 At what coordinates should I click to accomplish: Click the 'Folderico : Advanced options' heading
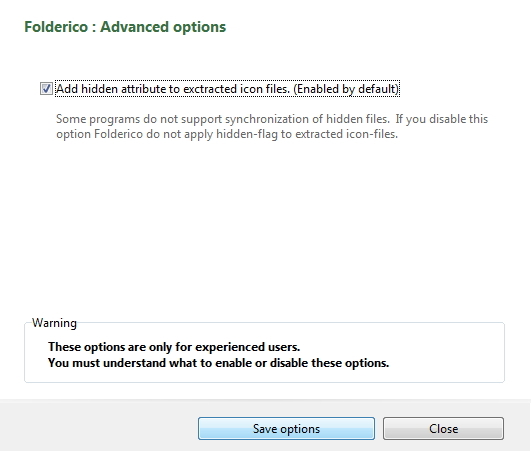tap(125, 27)
